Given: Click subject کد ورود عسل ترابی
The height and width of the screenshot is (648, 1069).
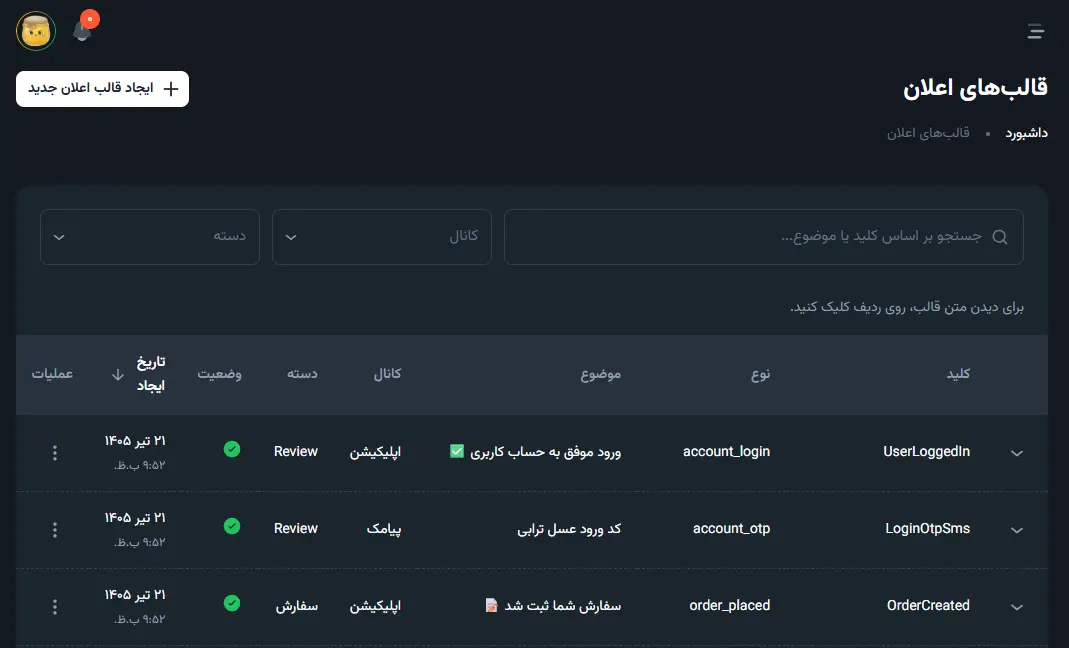Looking at the screenshot, I should [x=569, y=529].
